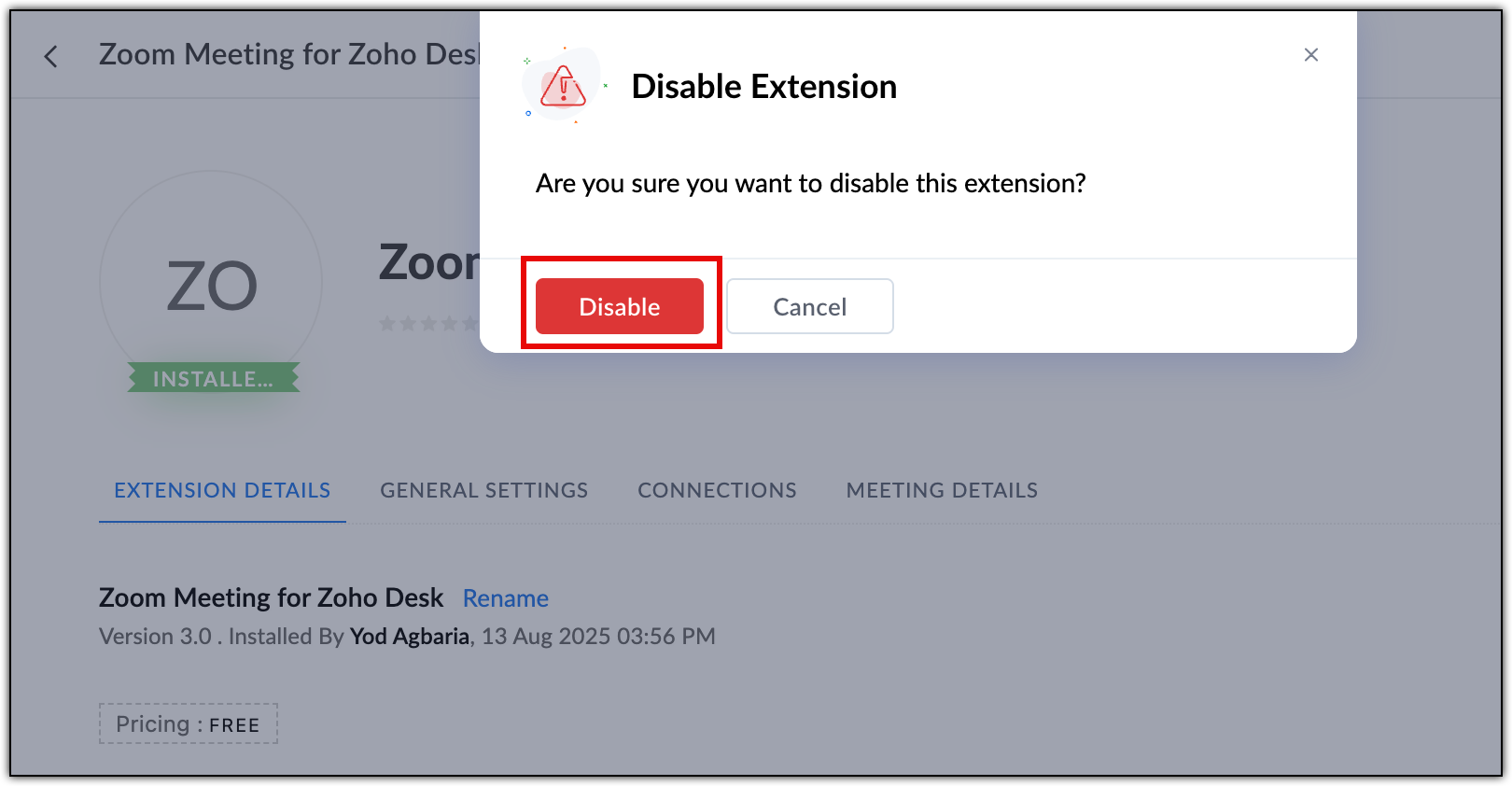Viewport: 1512px width, 786px height.
Task: Go back using the header chevron arrow
Action: (x=51, y=57)
